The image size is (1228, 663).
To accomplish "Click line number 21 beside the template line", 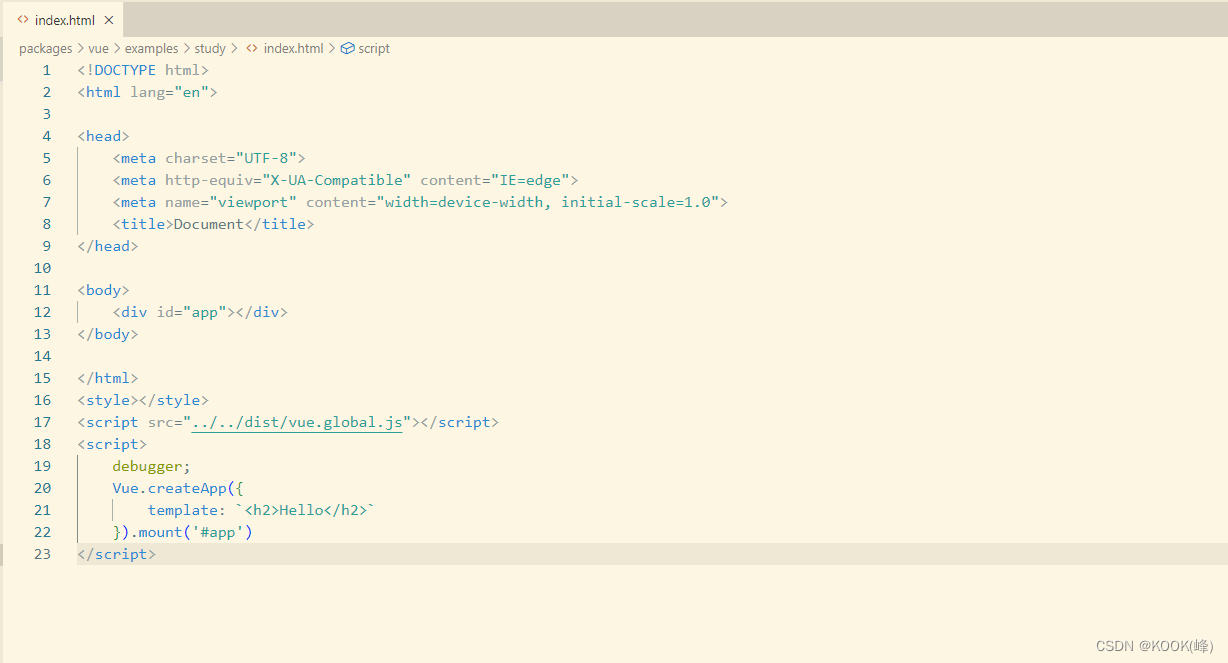I will point(42,510).
